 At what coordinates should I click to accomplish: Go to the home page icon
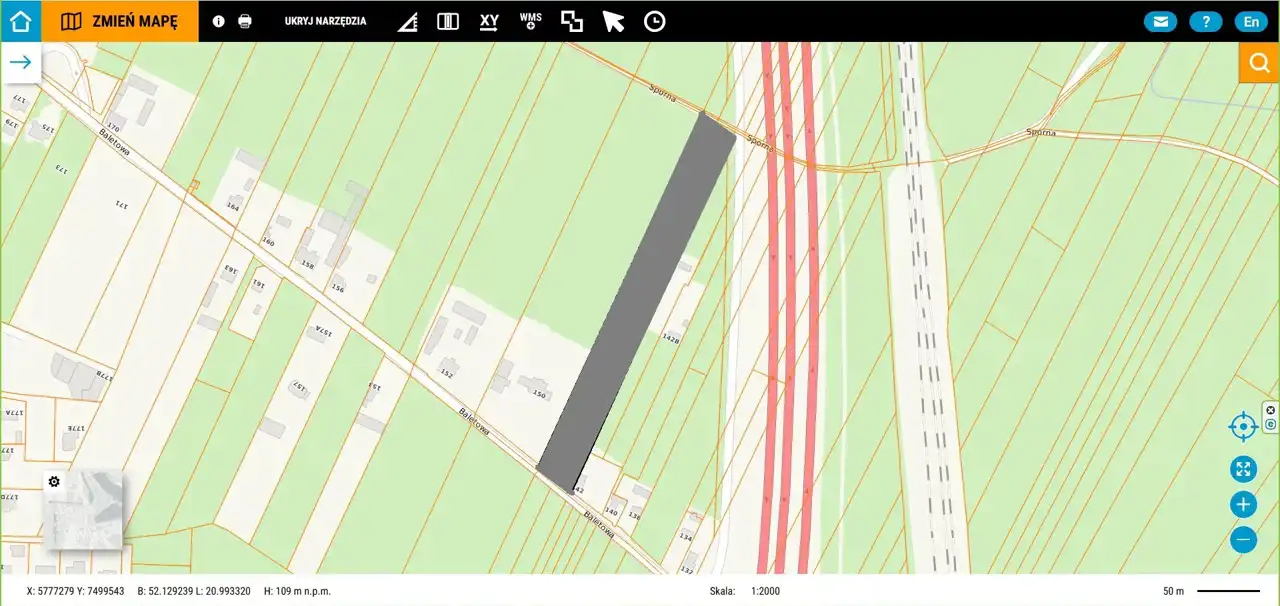point(20,21)
